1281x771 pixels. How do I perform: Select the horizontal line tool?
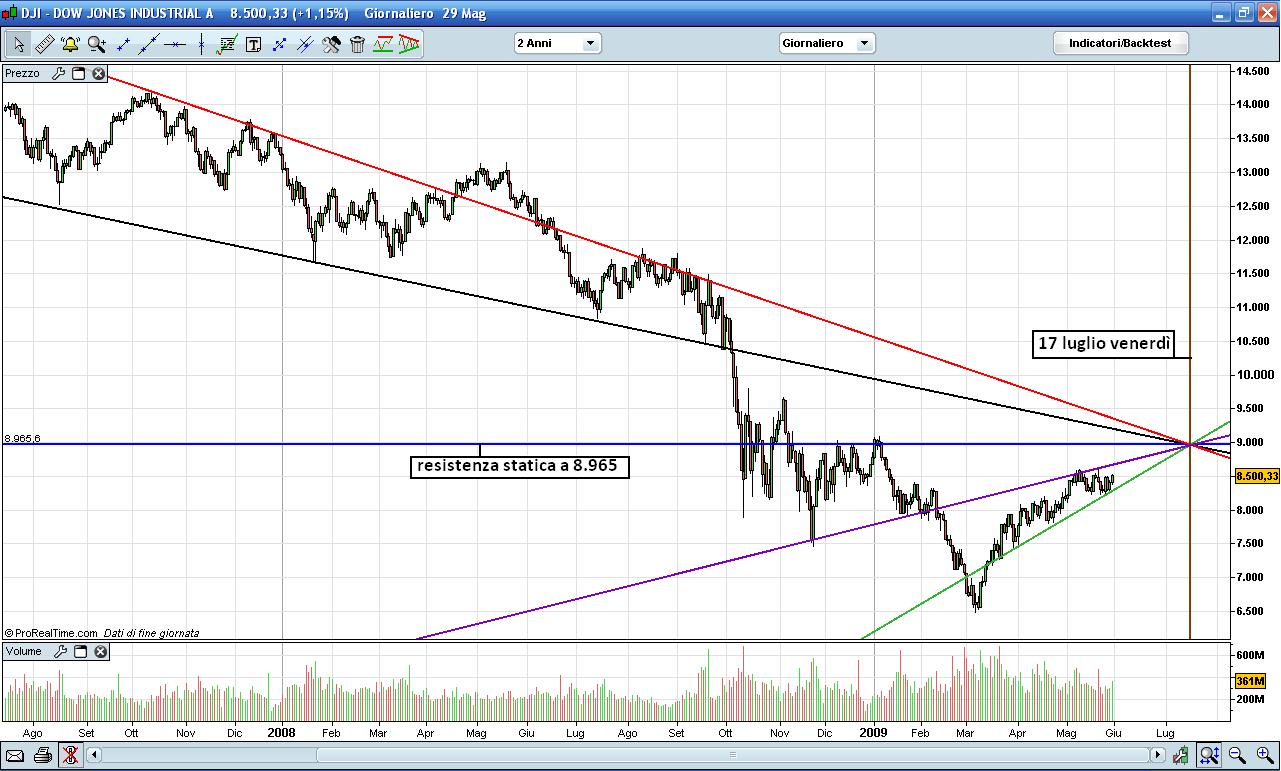(x=175, y=44)
